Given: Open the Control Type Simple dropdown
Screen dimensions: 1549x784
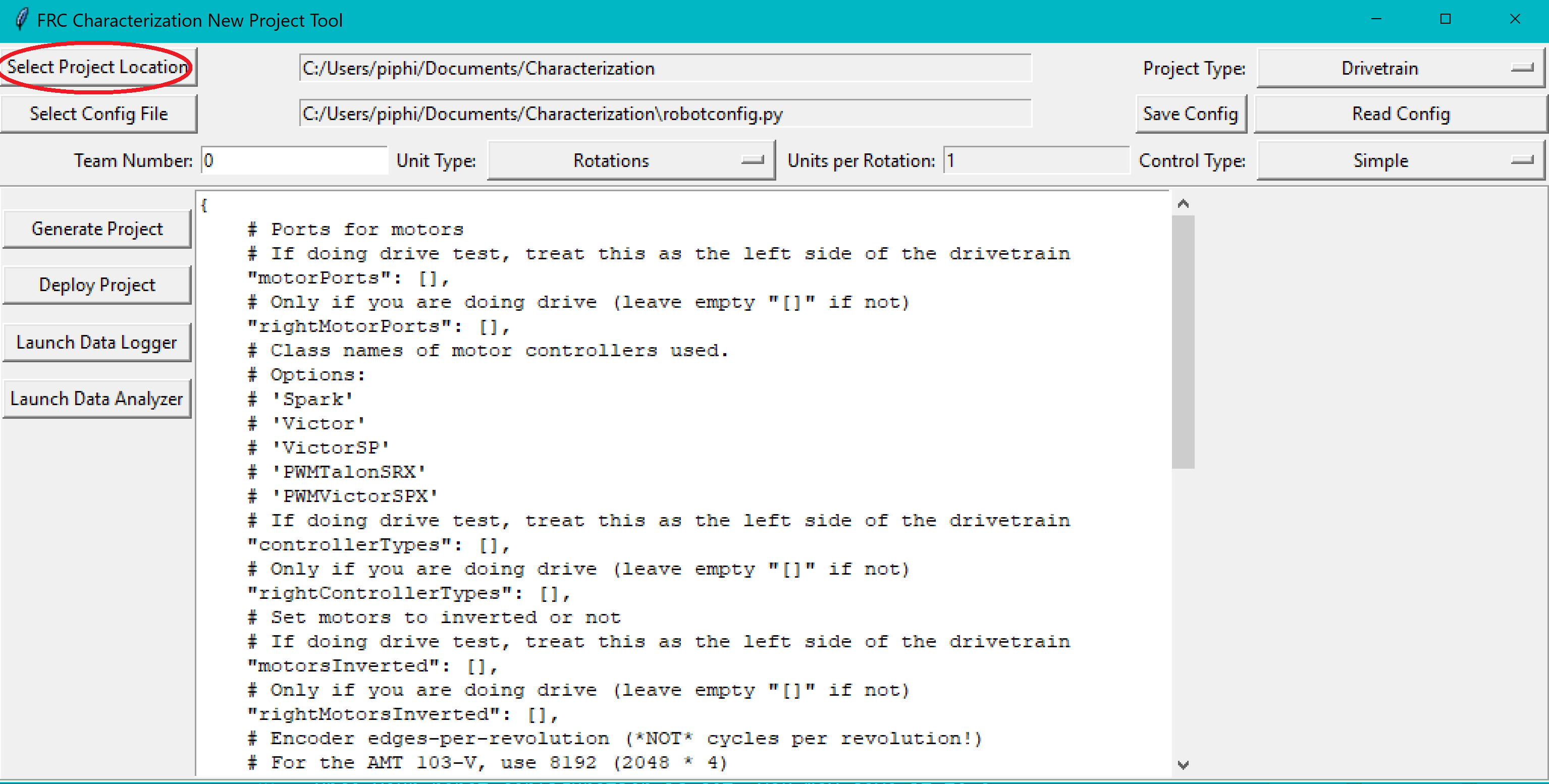Looking at the screenshot, I should pos(1401,160).
